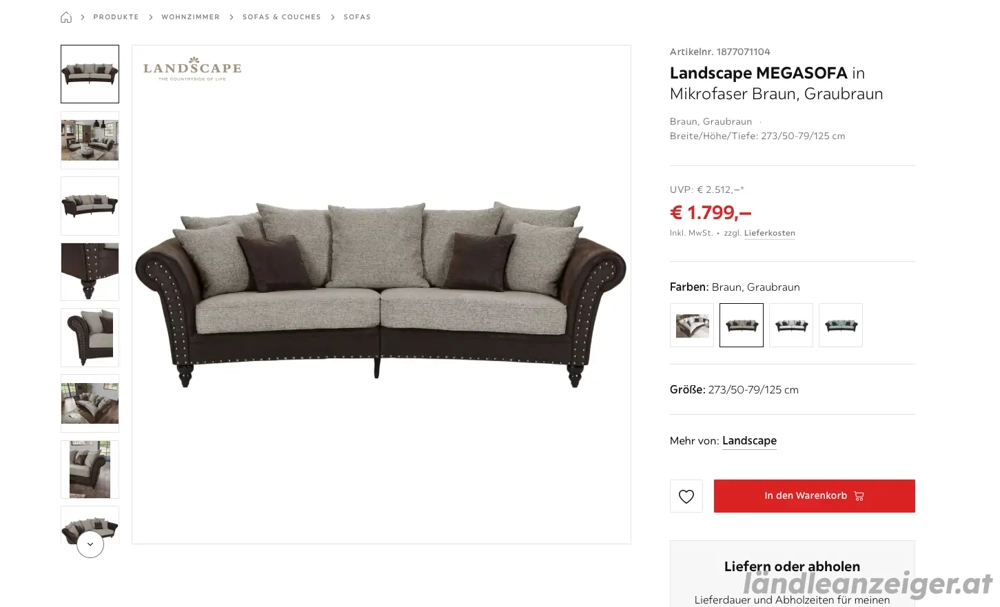Open WOHNZIMMER breadcrumb link

pyautogui.click(x=191, y=17)
